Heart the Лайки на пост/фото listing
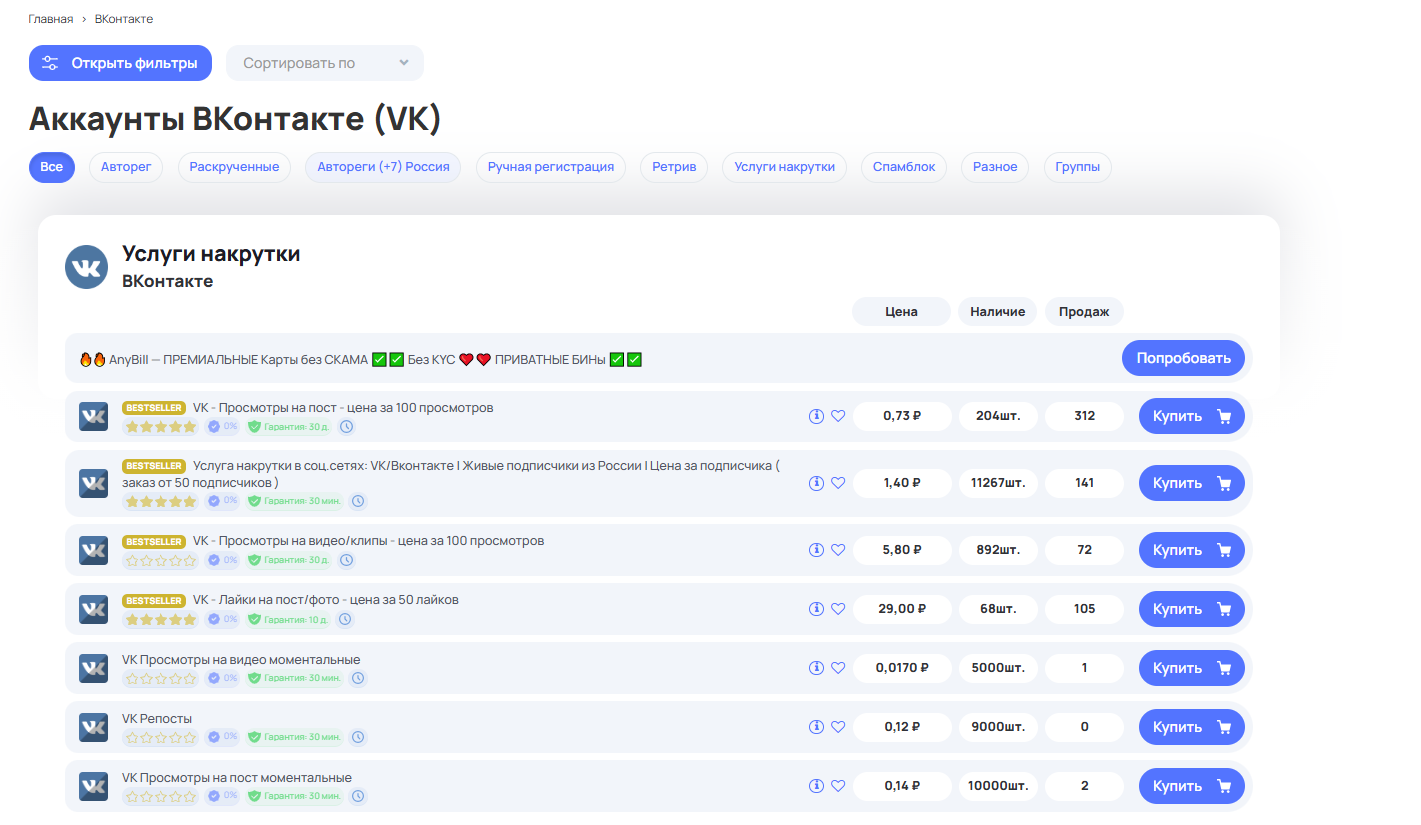 [x=838, y=609]
